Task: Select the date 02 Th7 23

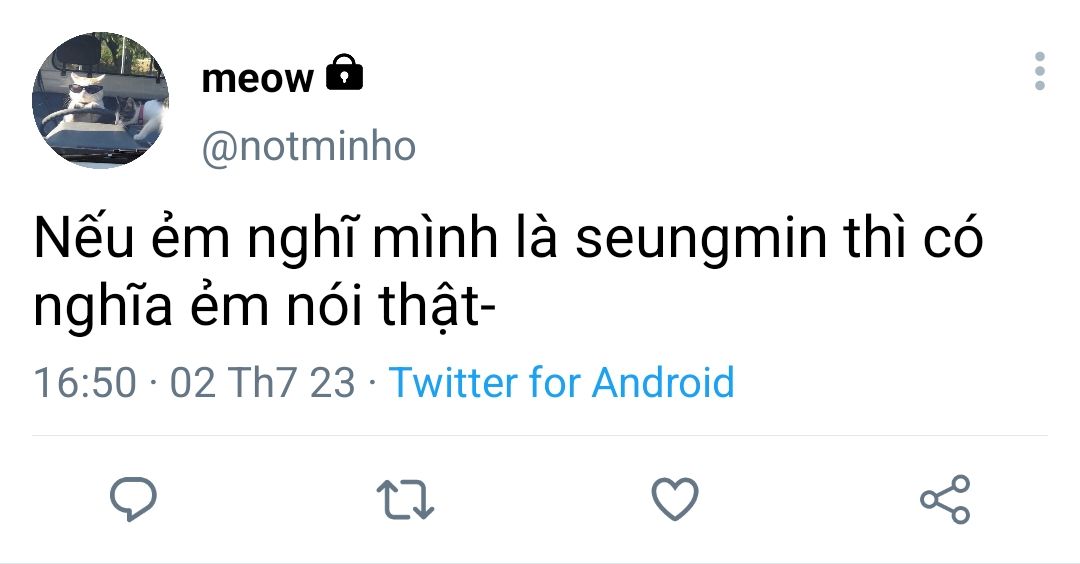Action: (263, 383)
